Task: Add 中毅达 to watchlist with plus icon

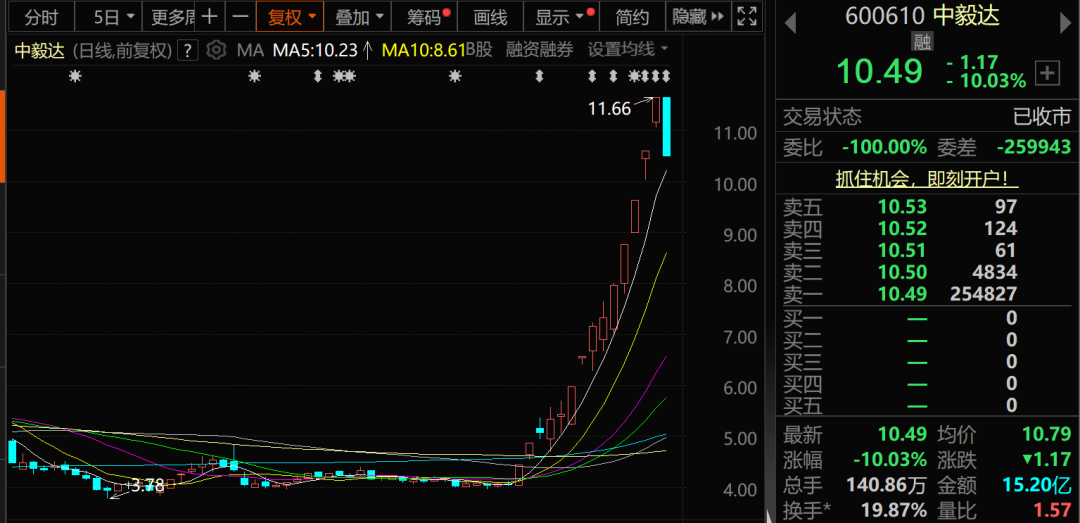Action: click(1048, 73)
